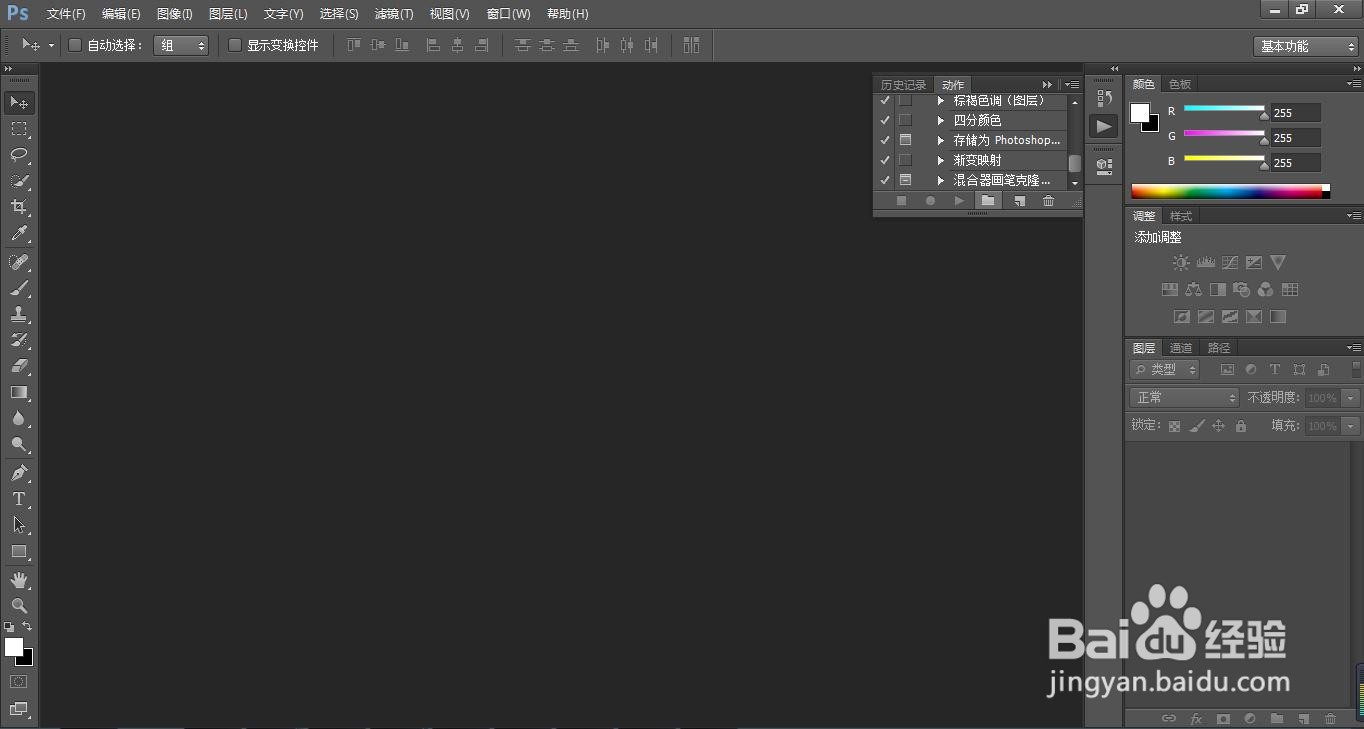Image resolution: width=1364 pixels, height=729 pixels.
Task: Select the Rectangle shape tool
Action: pyautogui.click(x=19, y=551)
